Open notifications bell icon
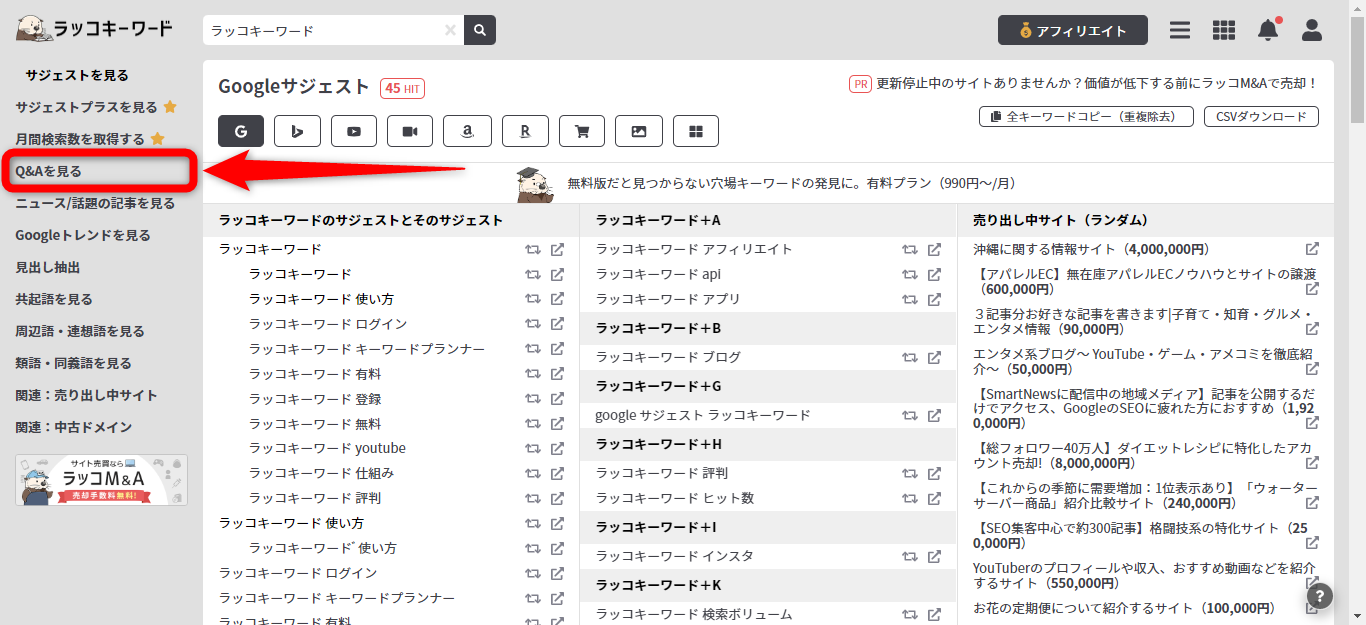The image size is (1366, 625). click(x=1268, y=30)
